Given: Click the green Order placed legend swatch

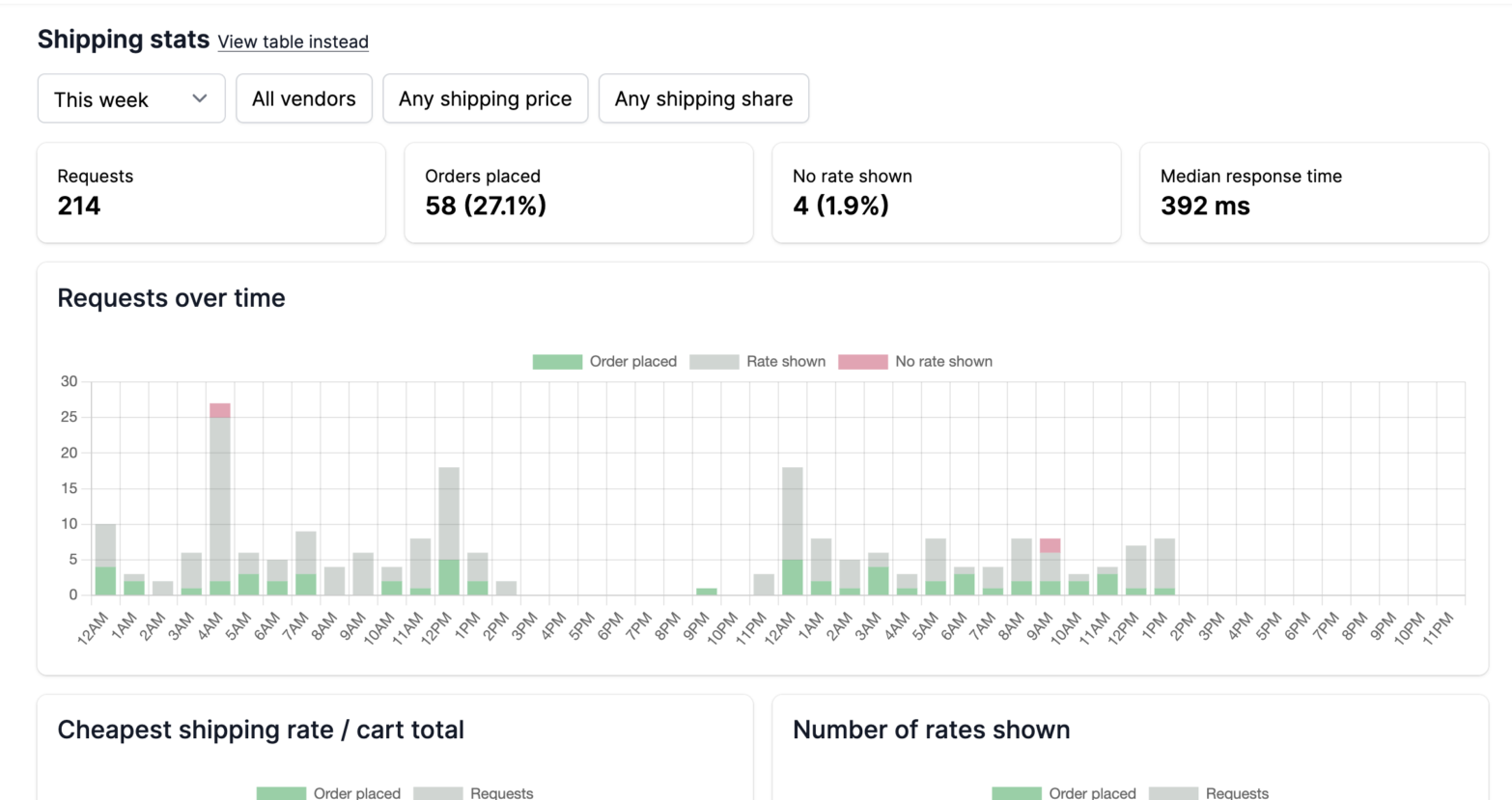Looking at the screenshot, I should tap(557, 361).
